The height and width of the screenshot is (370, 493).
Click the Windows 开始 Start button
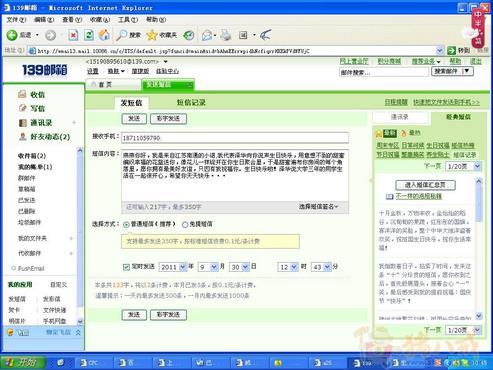pos(22,363)
